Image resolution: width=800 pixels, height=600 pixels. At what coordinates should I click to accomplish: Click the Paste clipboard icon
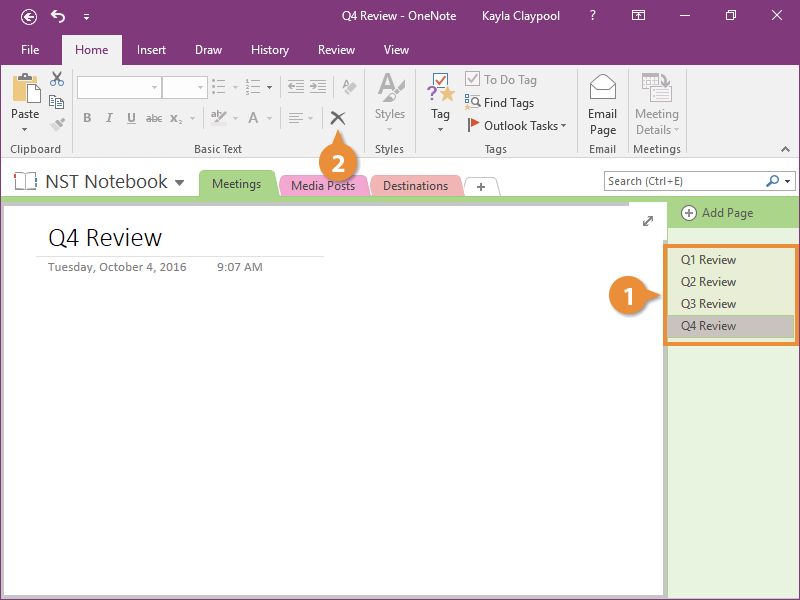click(26, 88)
